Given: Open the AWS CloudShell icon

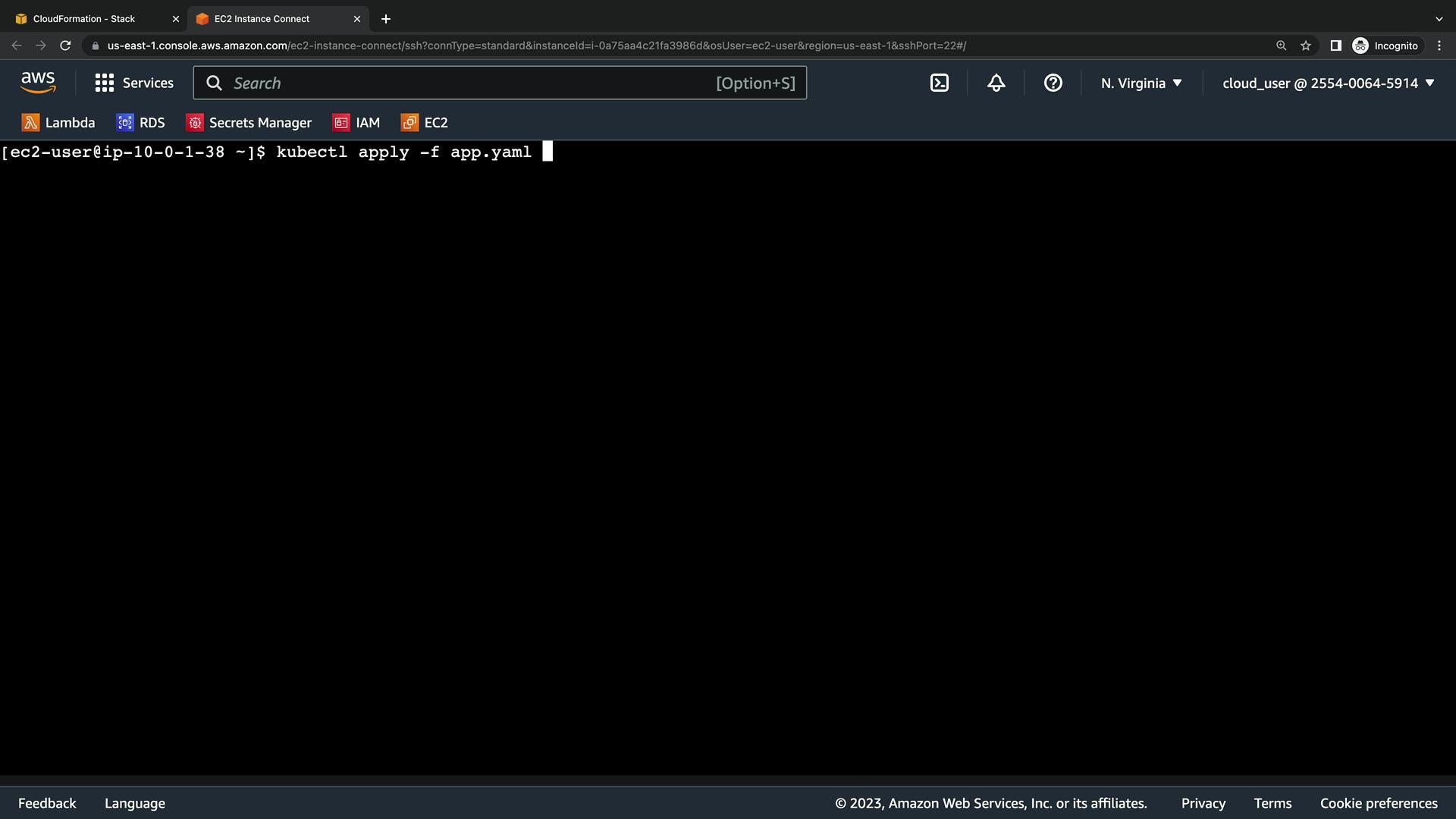Looking at the screenshot, I should pyautogui.click(x=939, y=83).
